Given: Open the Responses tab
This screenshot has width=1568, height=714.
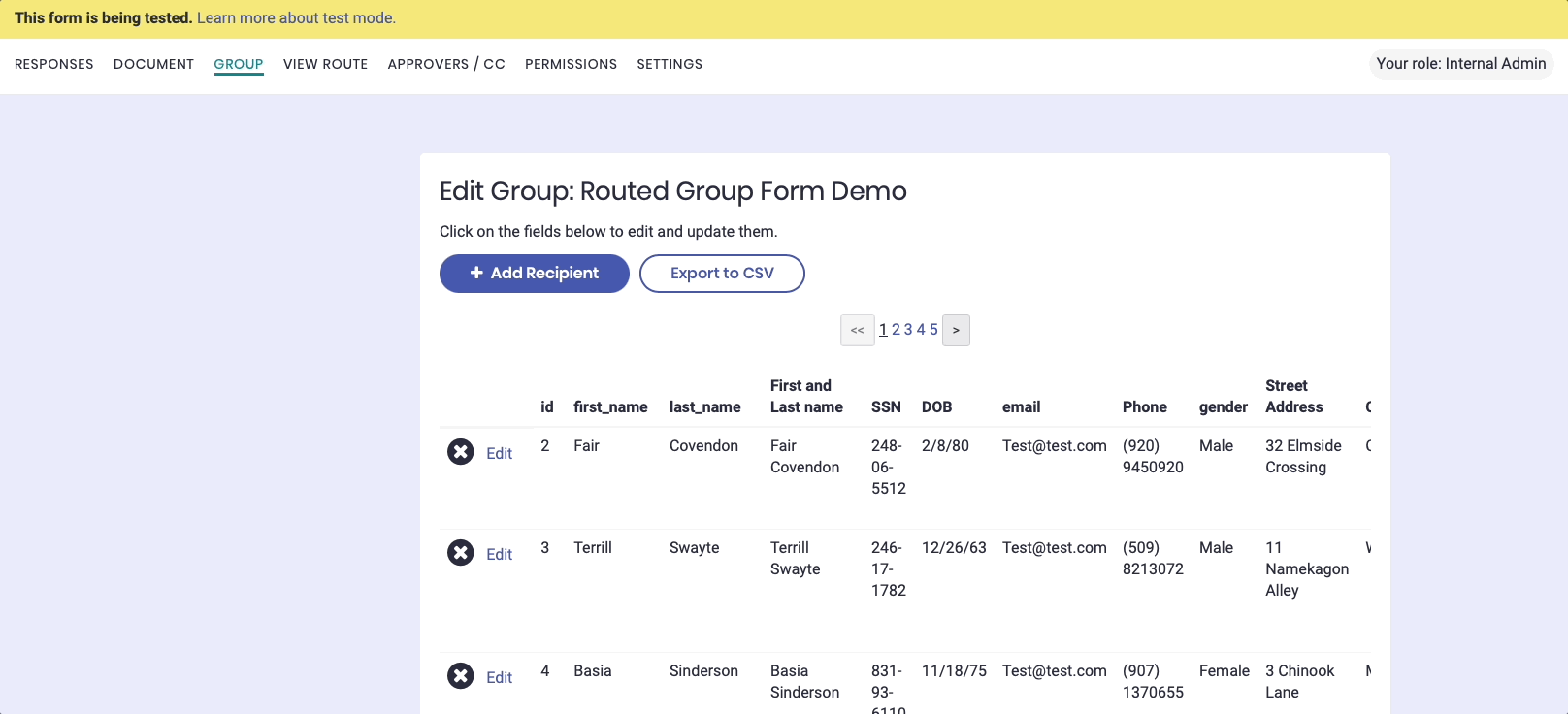Looking at the screenshot, I should [x=54, y=64].
